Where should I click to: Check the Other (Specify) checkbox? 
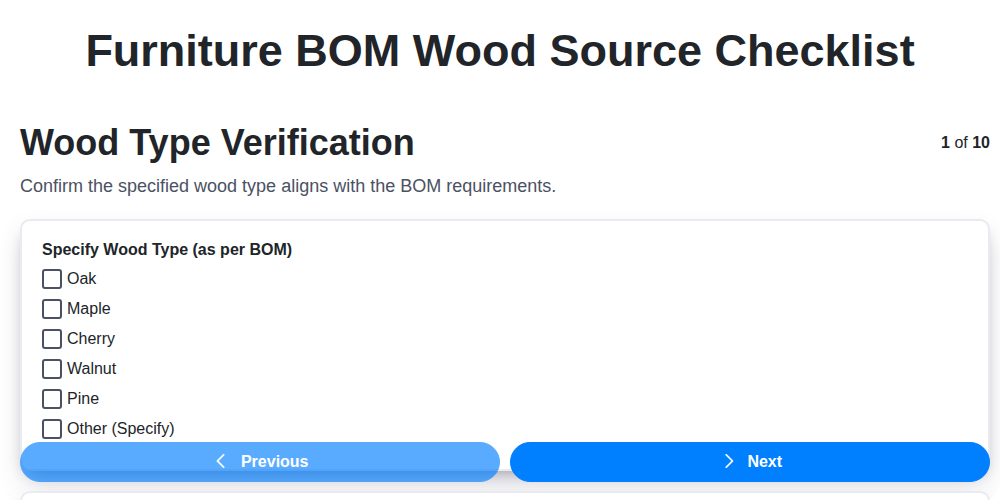coord(52,429)
